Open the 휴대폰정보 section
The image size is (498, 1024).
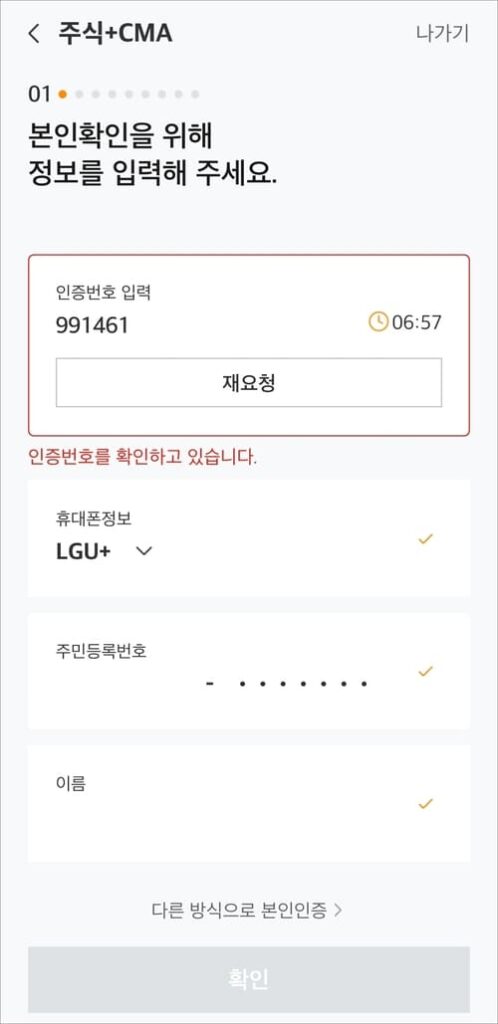click(x=249, y=538)
